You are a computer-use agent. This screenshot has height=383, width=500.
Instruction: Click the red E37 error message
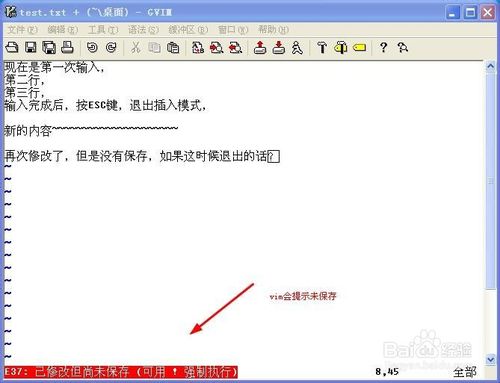tap(121, 372)
